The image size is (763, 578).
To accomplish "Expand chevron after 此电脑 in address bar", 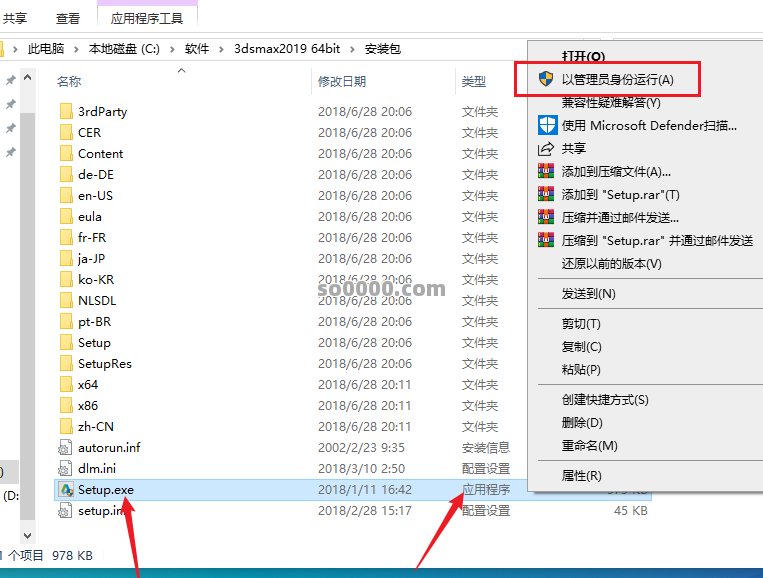I will (76, 49).
